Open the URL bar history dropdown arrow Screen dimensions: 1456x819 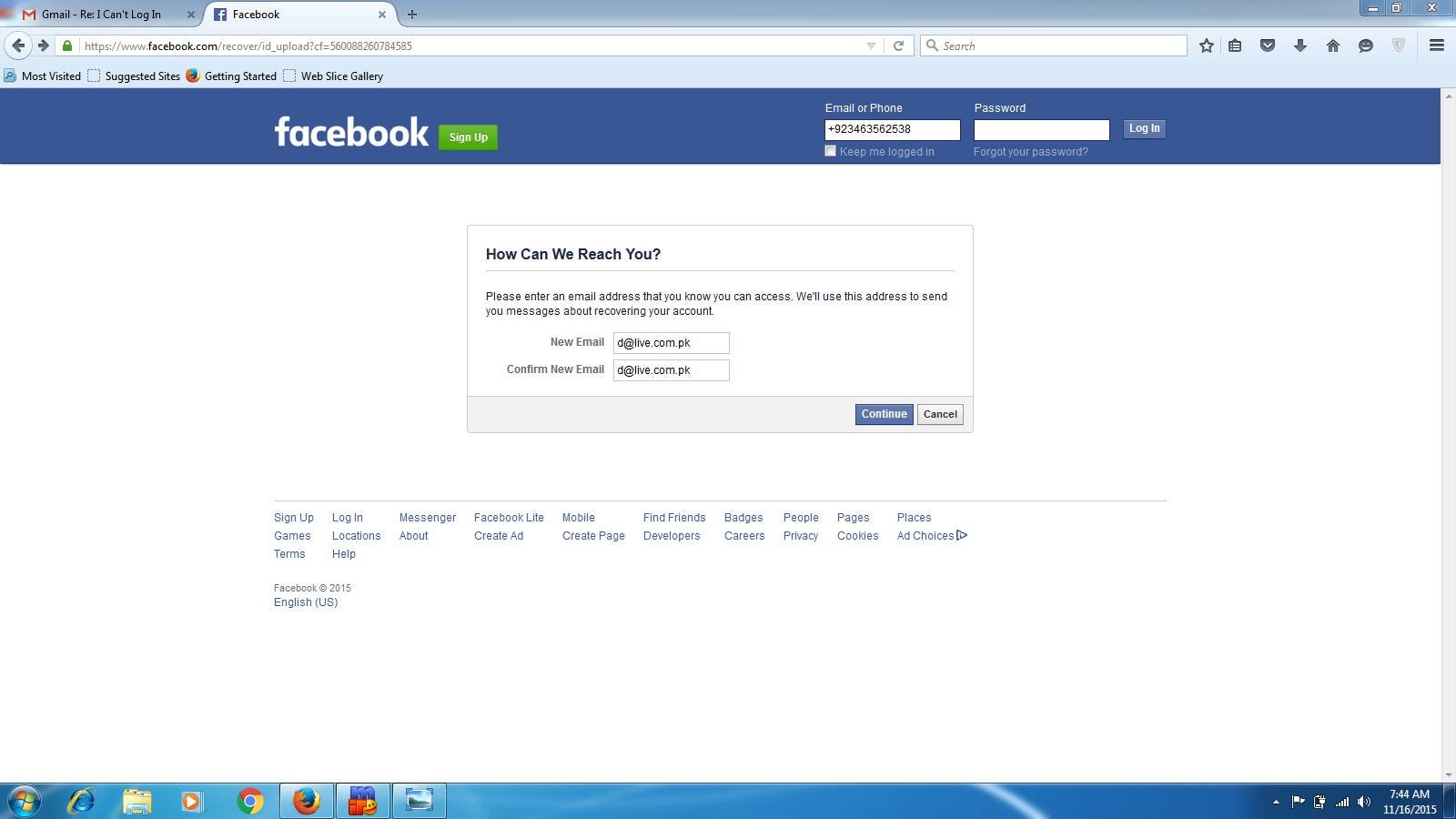point(871,45)
